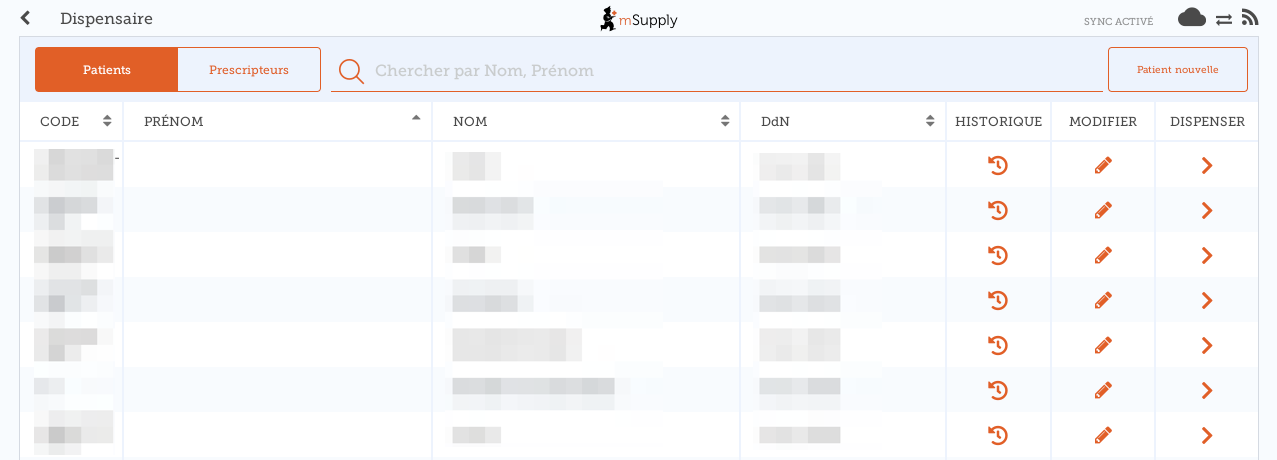Sort the table by CODE column
The height and width of the screenshot is (460, 1277).
coord(72,122)
